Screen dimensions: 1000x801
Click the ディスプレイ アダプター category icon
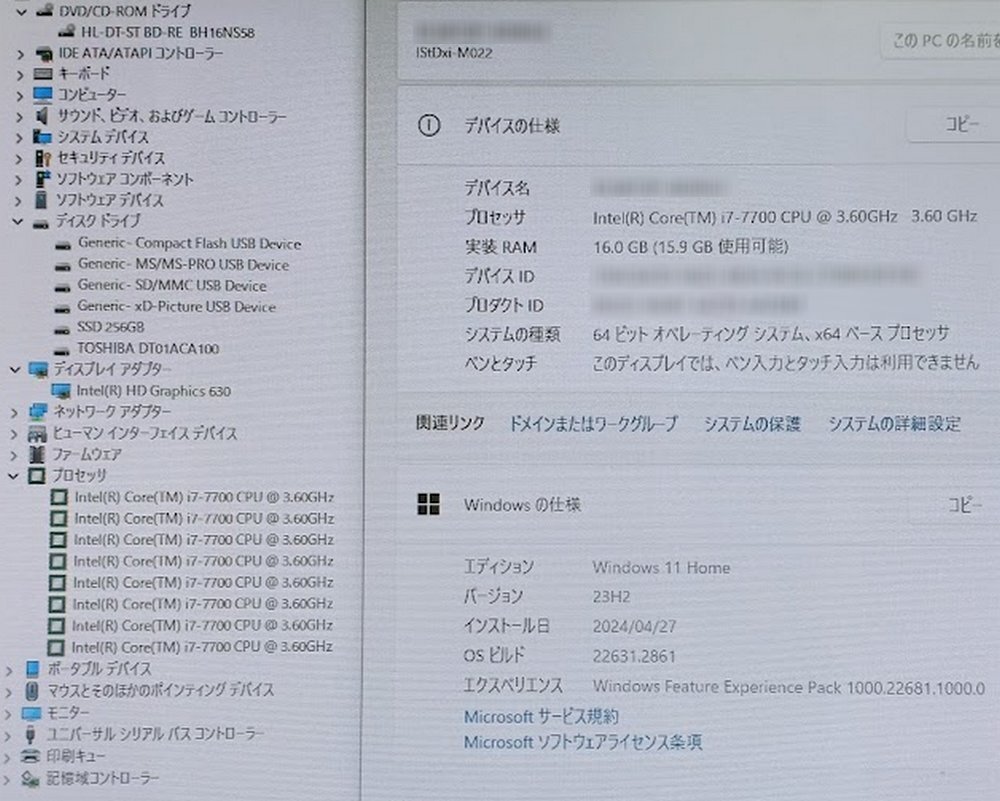(38, 370)
